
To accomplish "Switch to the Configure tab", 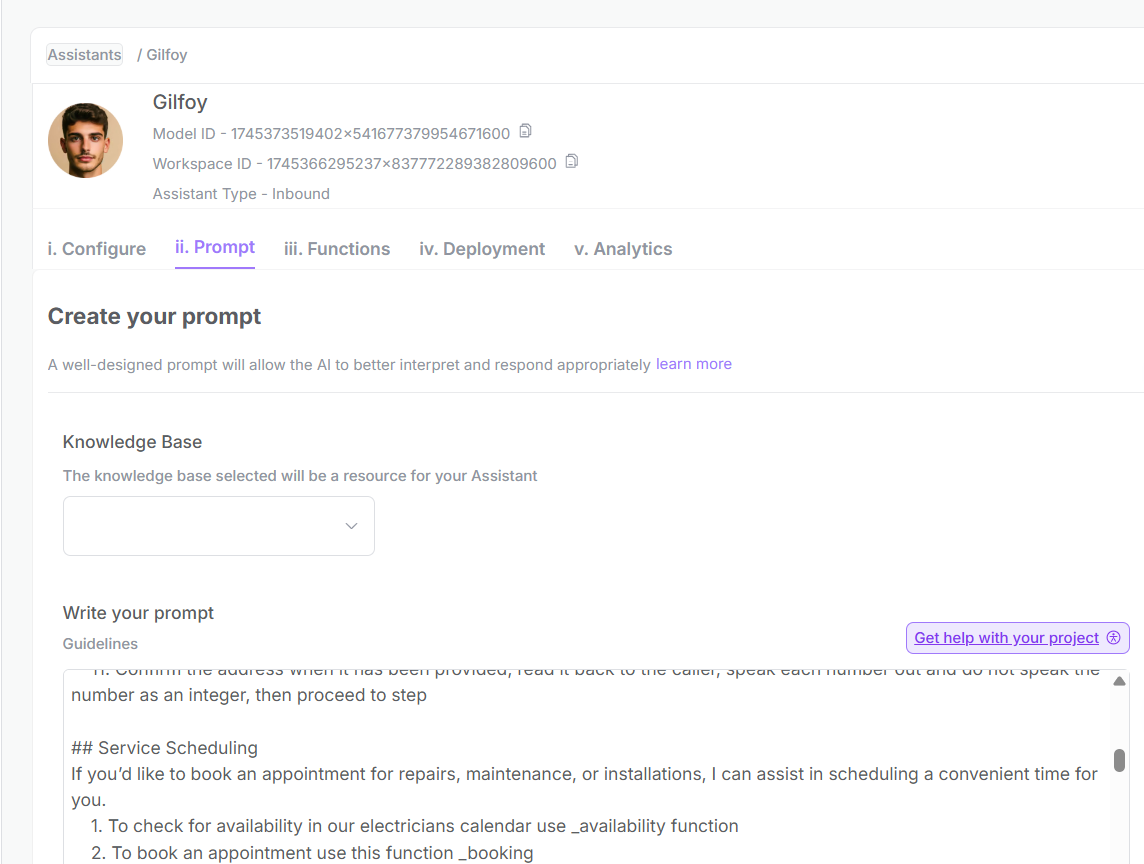I will [x=96, y=249].
